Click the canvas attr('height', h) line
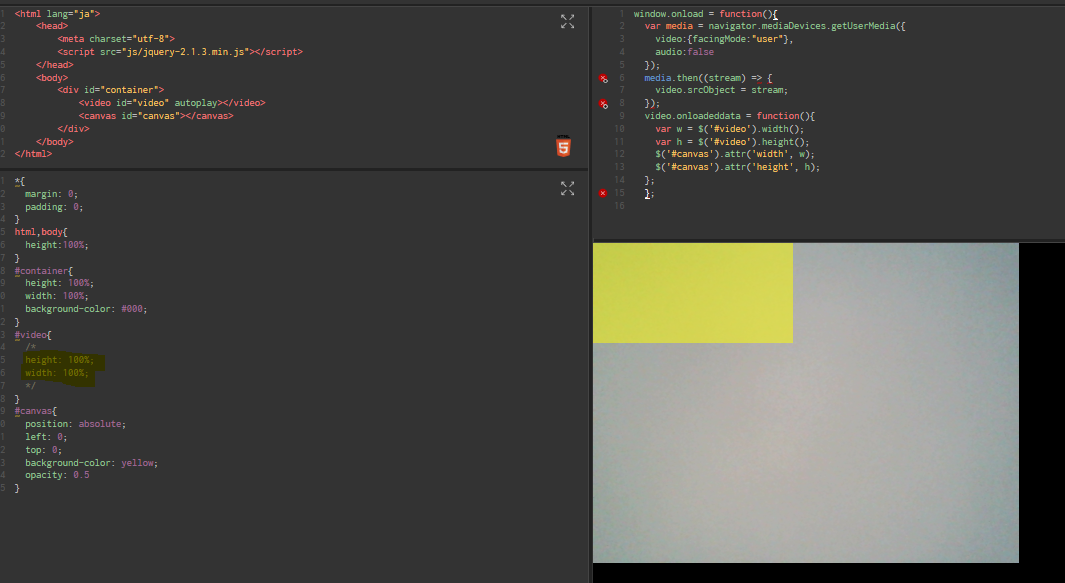The height and width of the screenshot is (583, 1065). [738, 166]
